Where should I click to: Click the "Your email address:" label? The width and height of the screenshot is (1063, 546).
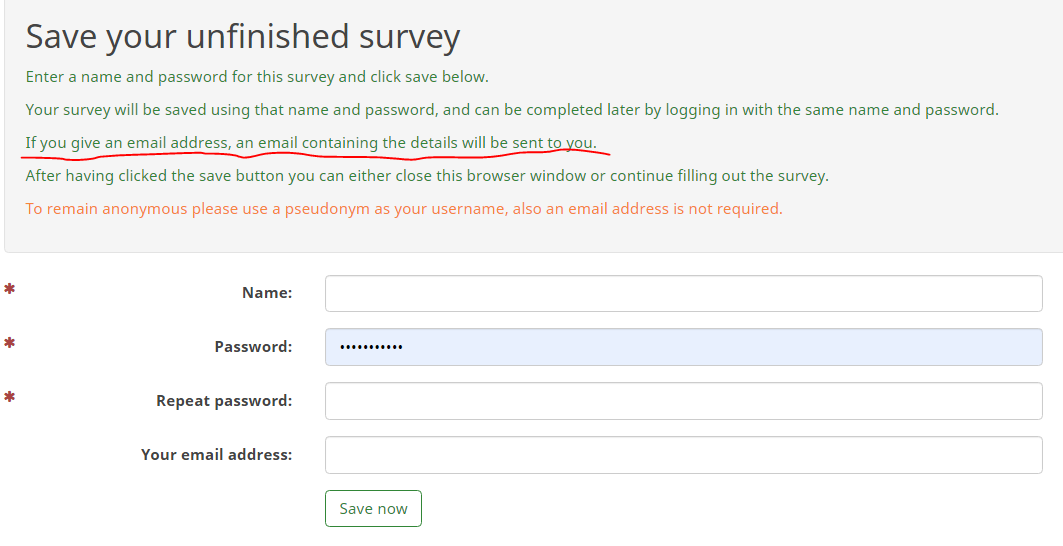point(216,454)
